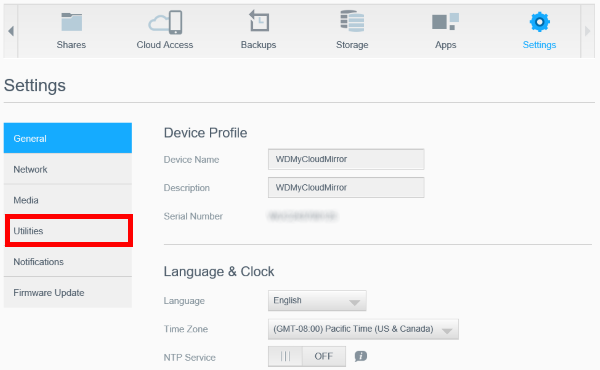Screen dimensions: 600x370
Task: Open the Storage drives icon
Action: coord(352,21)
